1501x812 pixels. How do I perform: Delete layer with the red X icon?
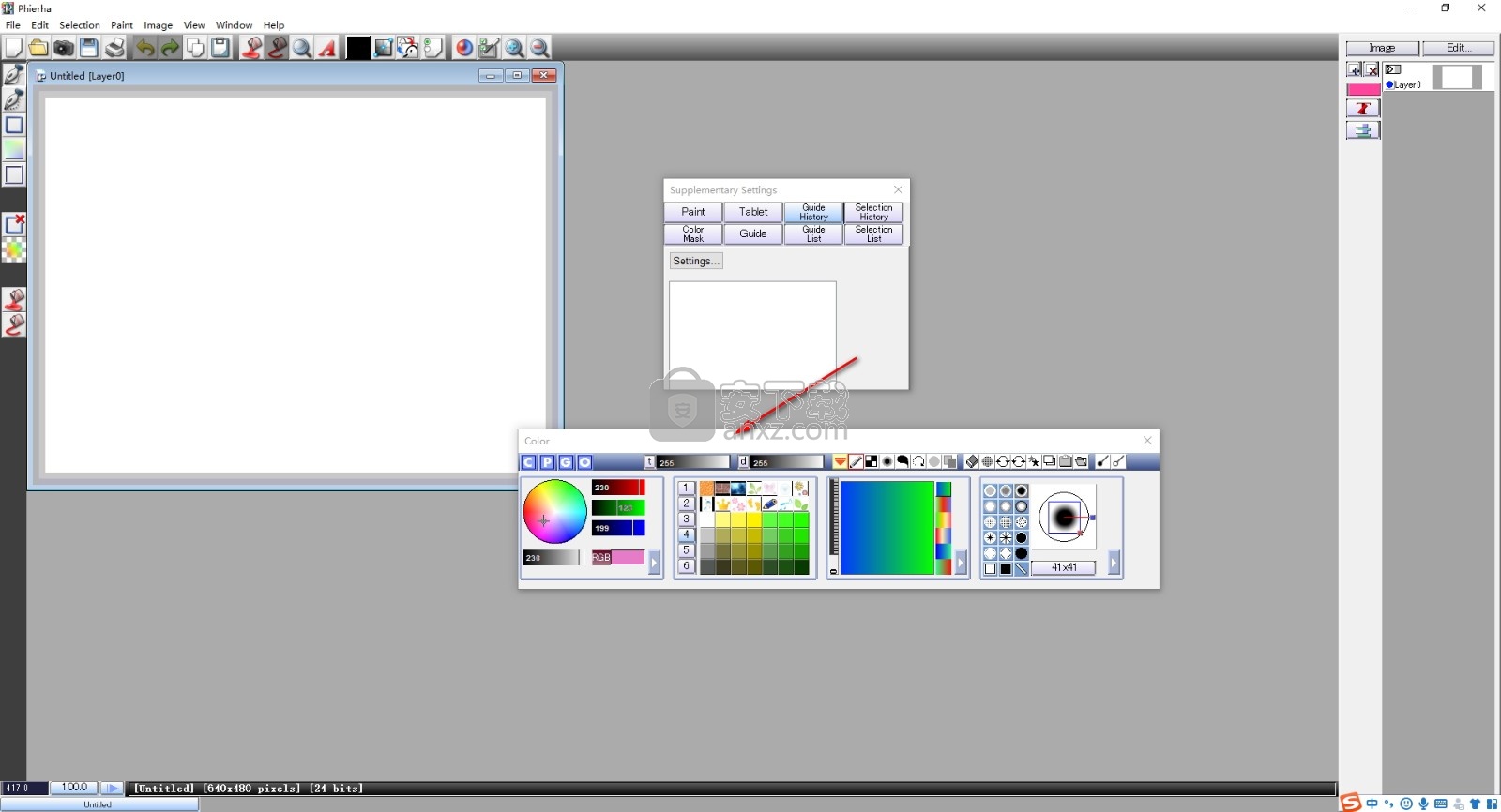(1372, 69)
